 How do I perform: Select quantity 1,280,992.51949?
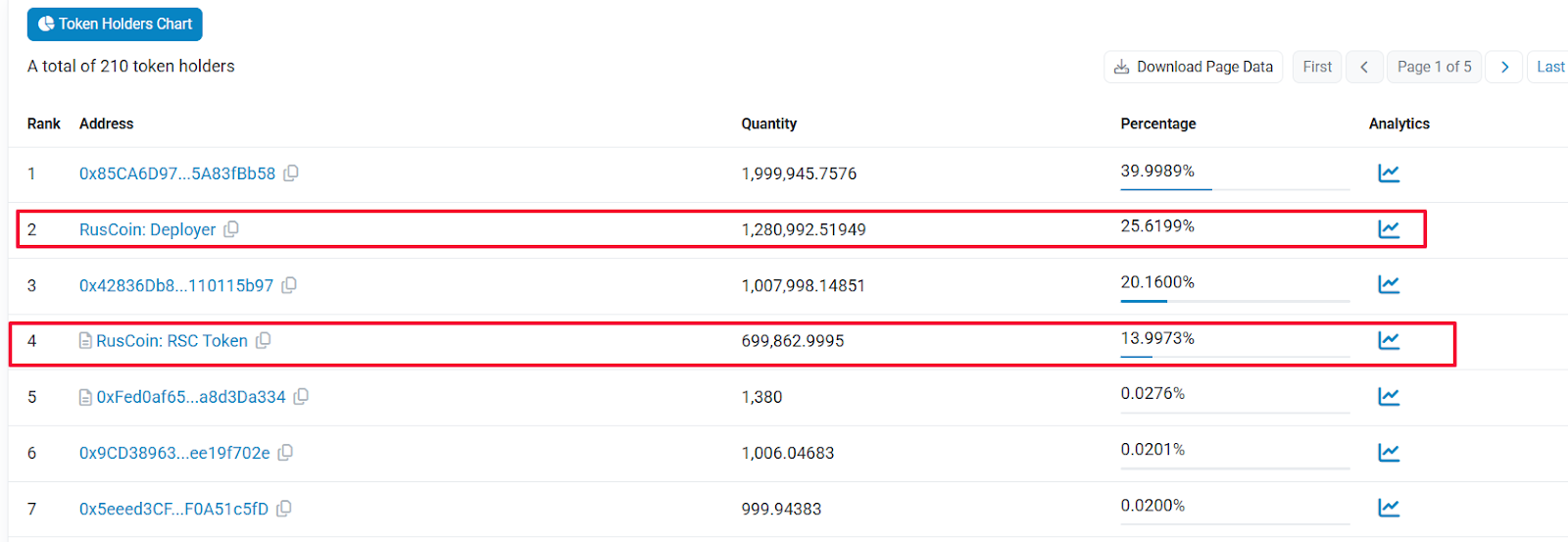[x=804, y=229]
